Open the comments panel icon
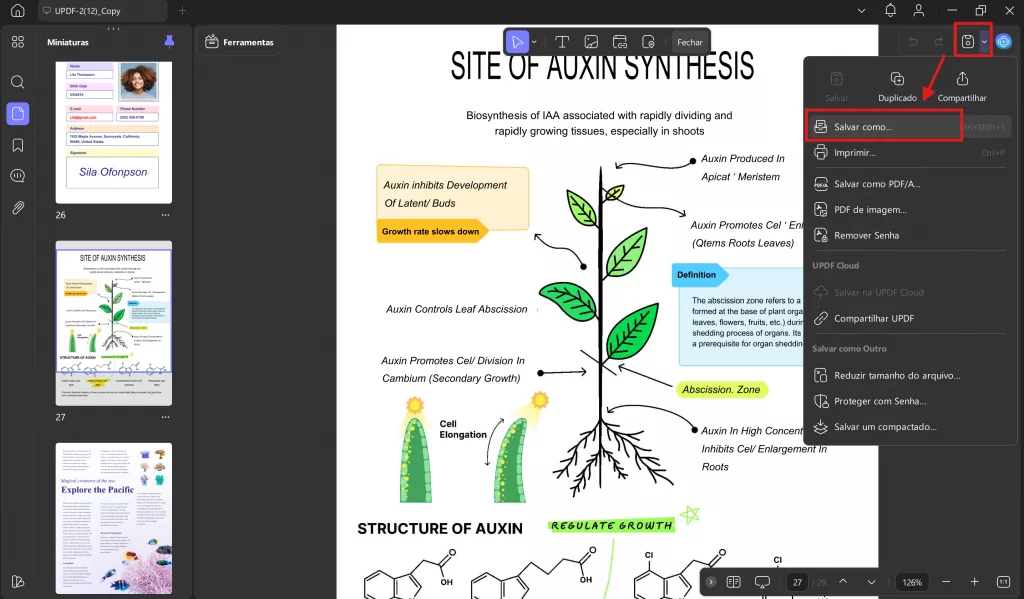This screenshot has height=599, width=1024. click(x=18, y=176)
